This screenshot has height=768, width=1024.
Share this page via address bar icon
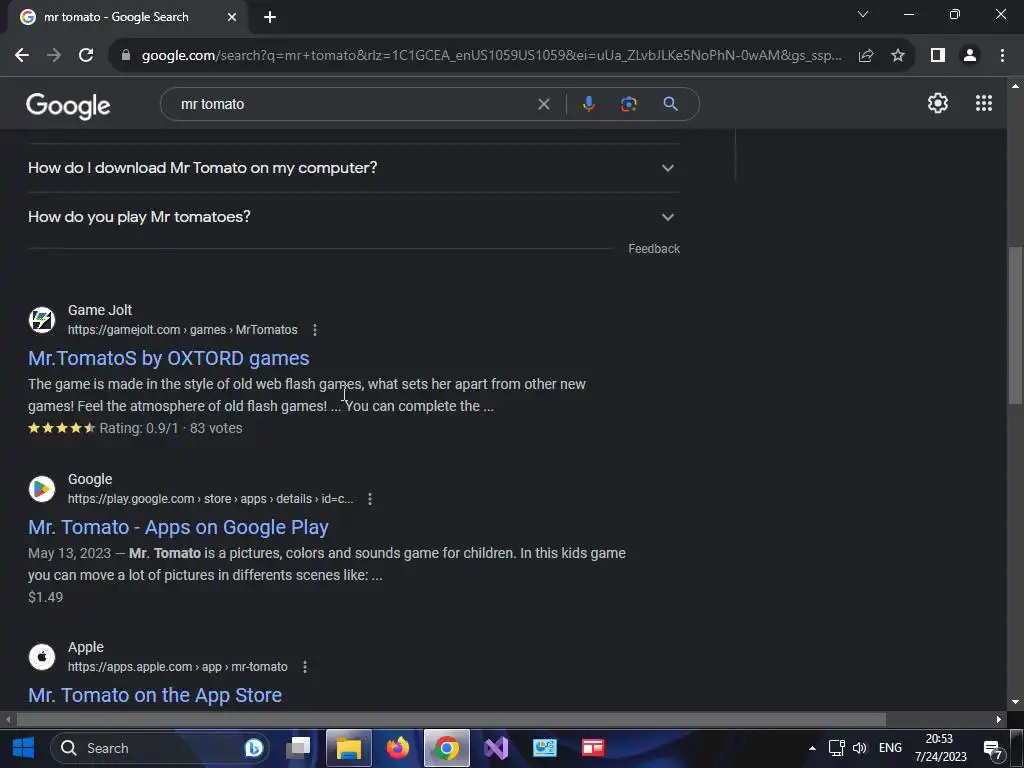(866, 56)
